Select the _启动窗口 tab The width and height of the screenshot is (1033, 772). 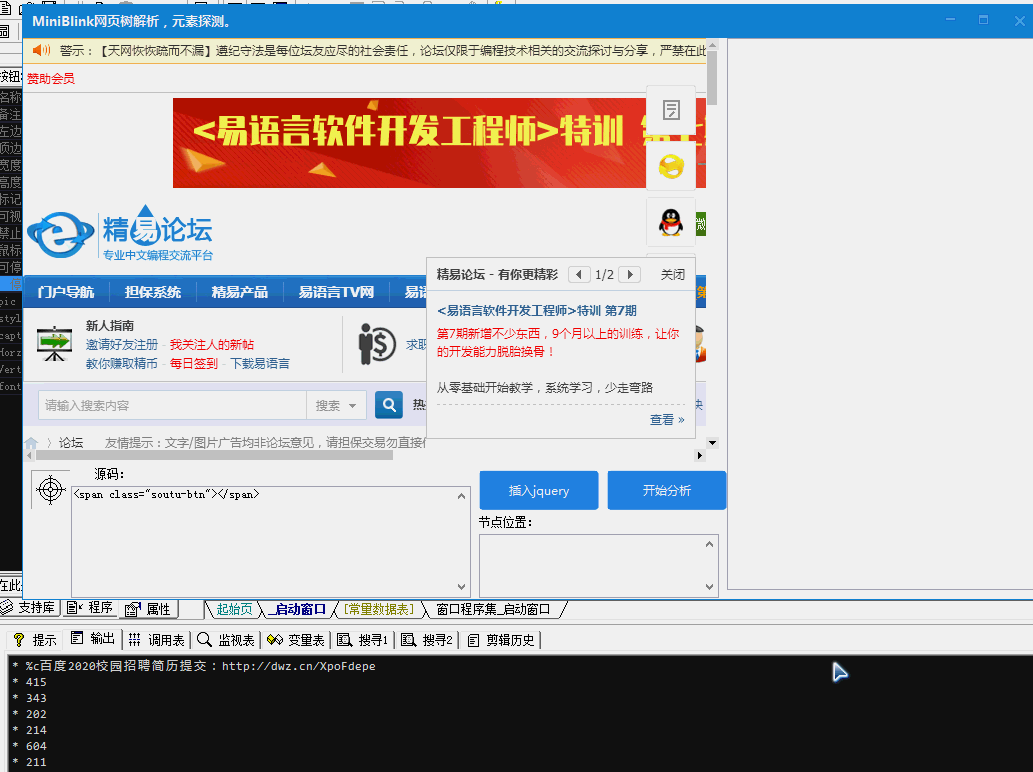pos(297,609)
